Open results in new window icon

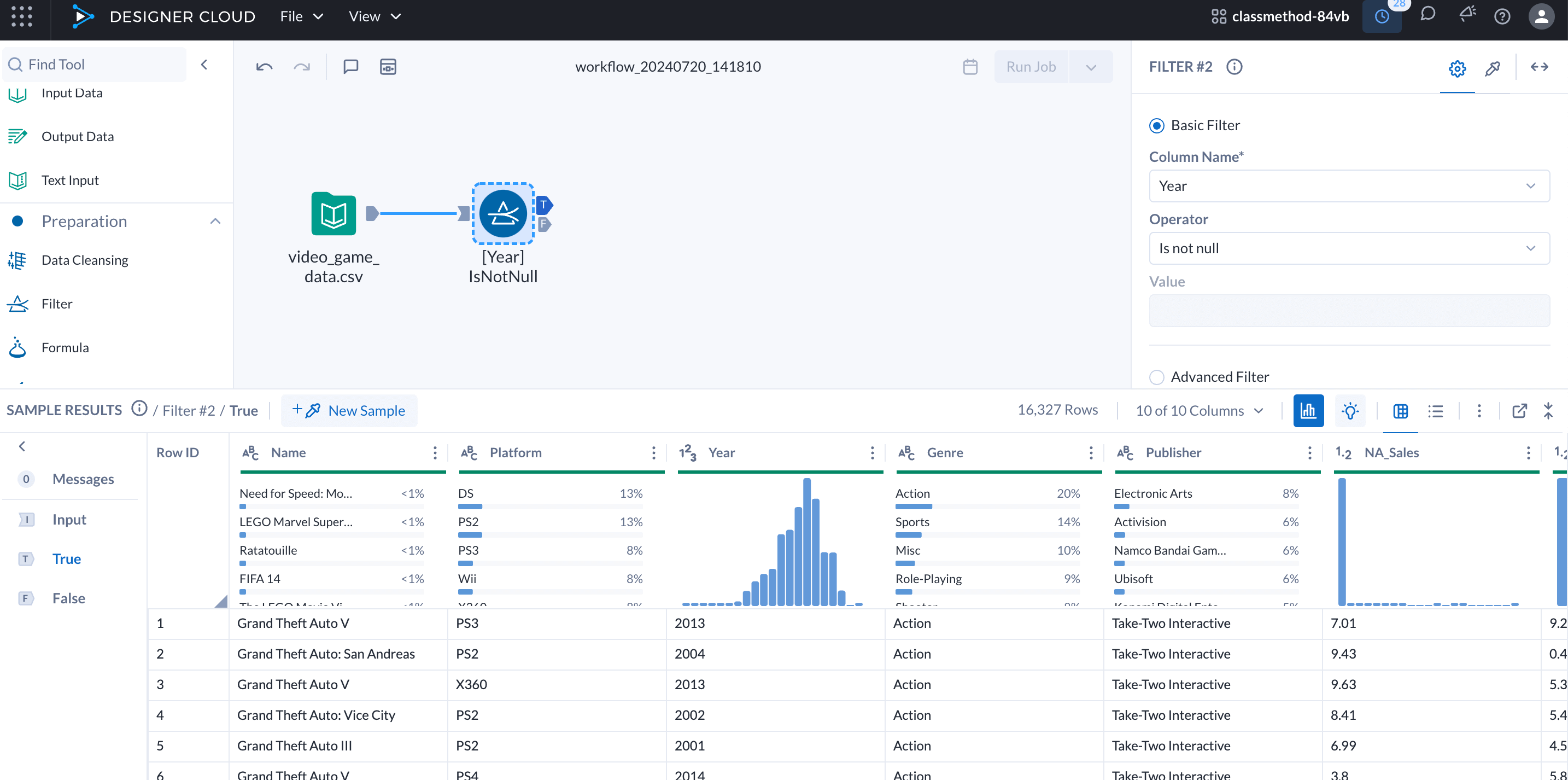[1519, 410]
